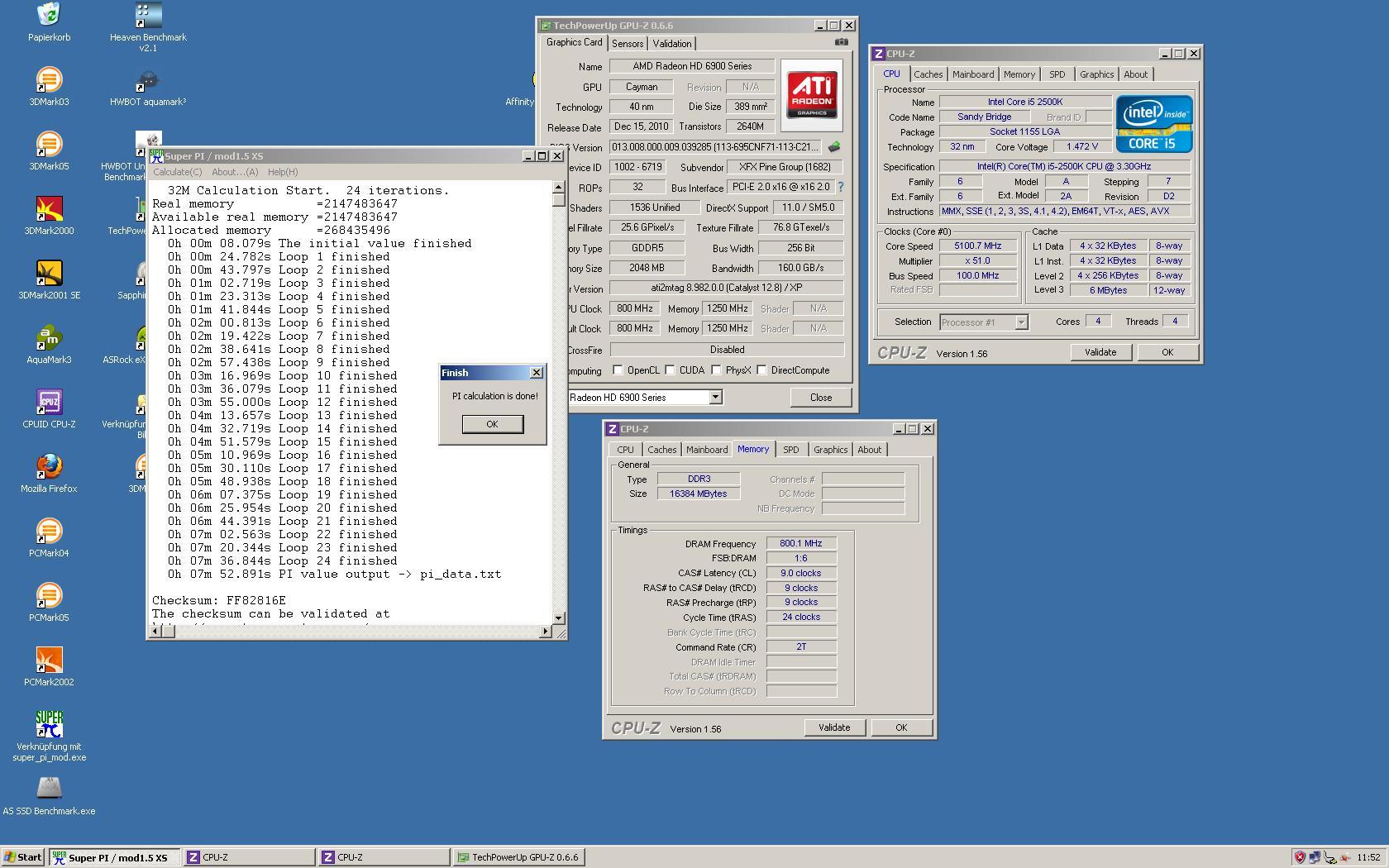Close the Finish dialog with X
This screenshot has height=868, width=1389.
(x=536, y=373)
